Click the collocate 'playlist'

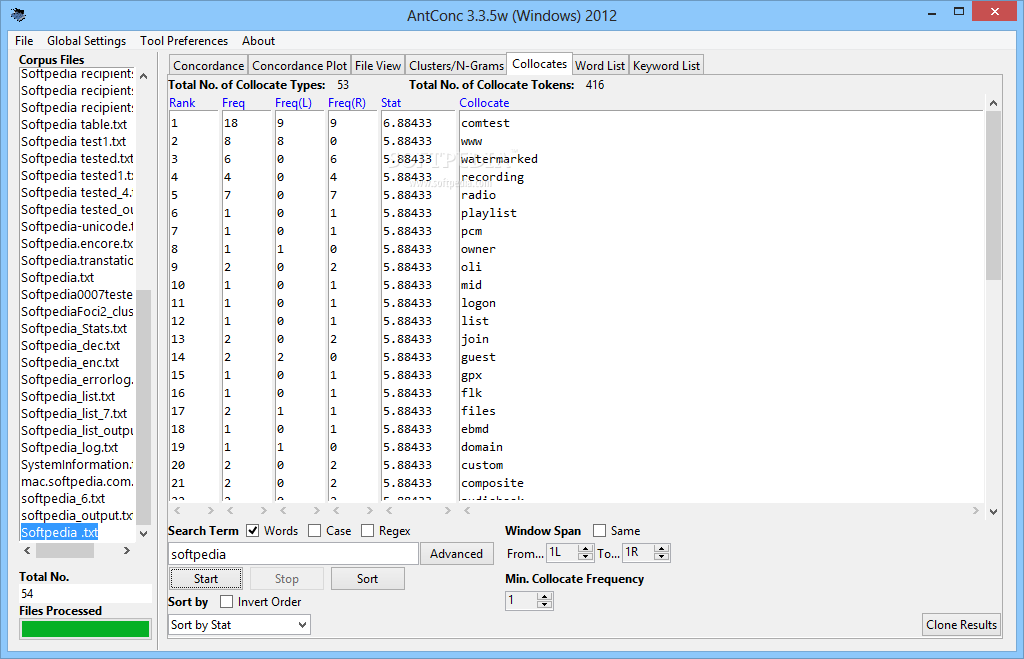pyautogui.click(x=488, y=213)
